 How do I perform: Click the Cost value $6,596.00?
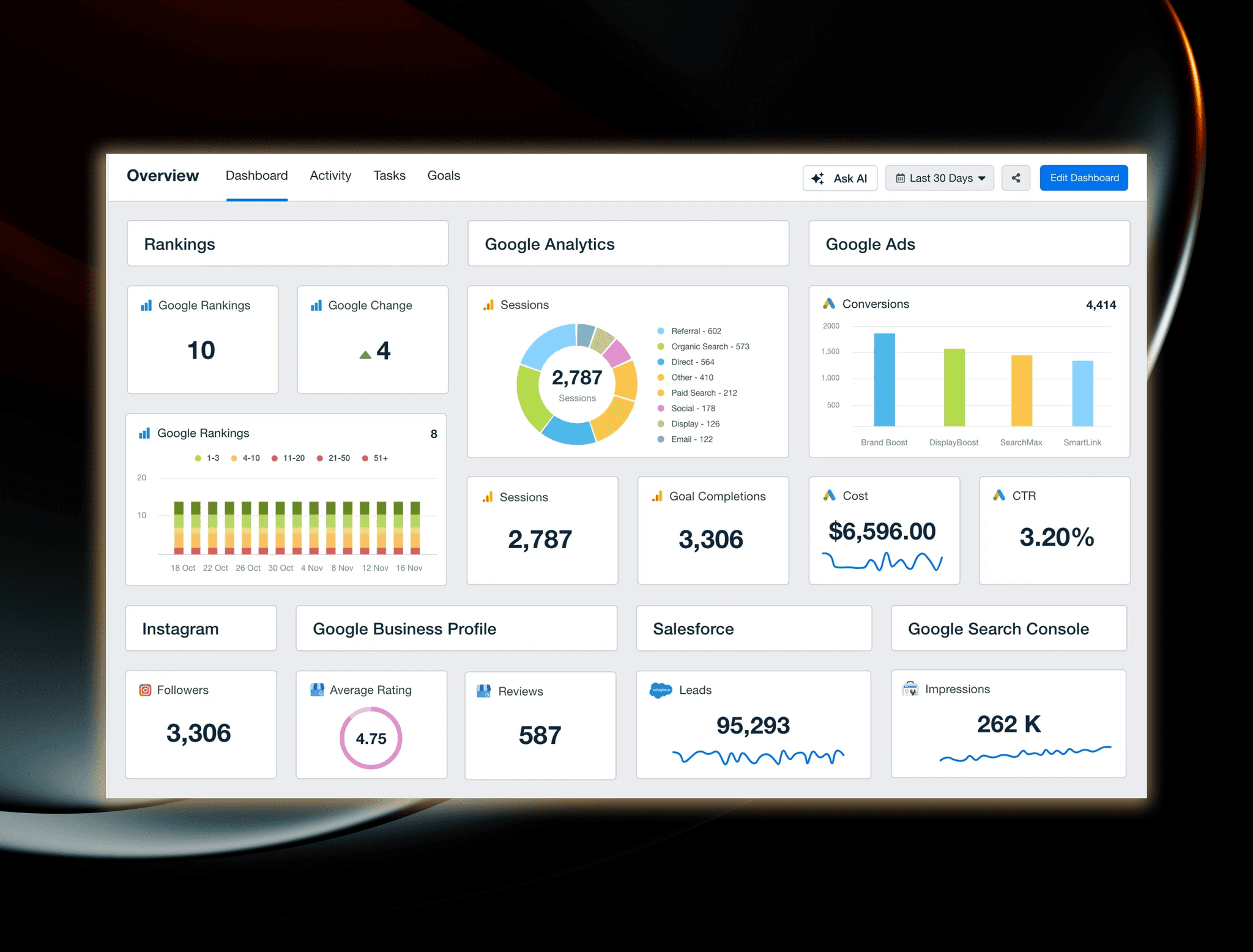tap(882, 531)
